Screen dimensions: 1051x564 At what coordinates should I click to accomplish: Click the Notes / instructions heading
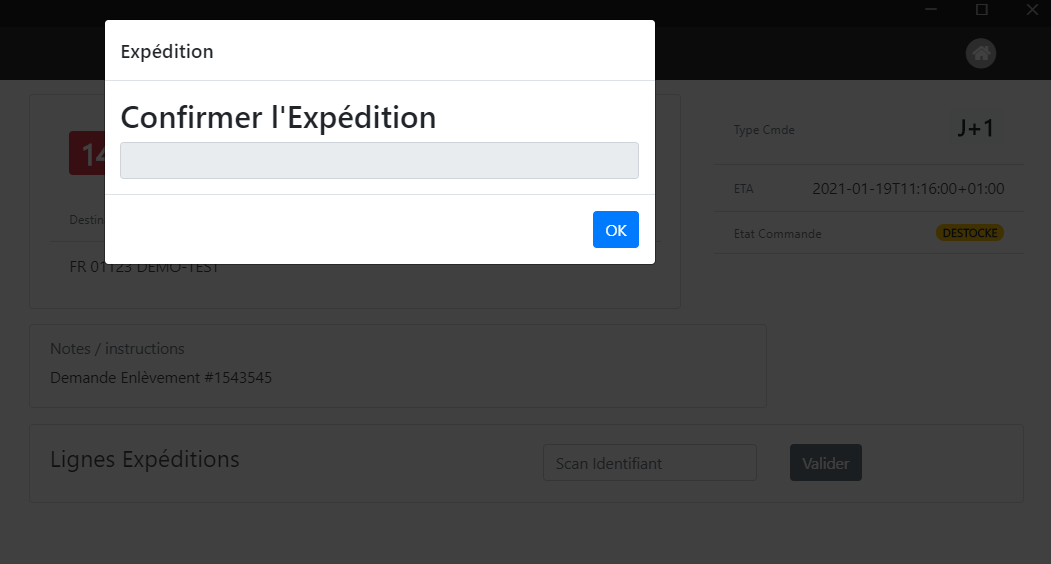117,349
